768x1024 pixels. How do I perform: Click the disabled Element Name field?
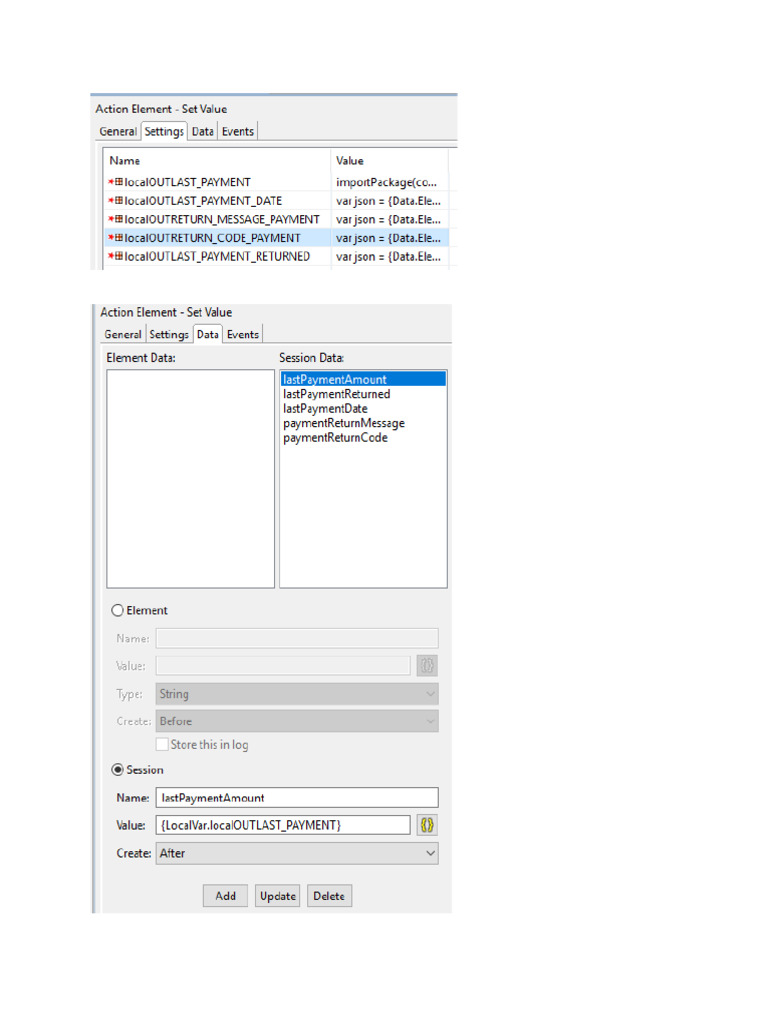click(x=297, y=638)
